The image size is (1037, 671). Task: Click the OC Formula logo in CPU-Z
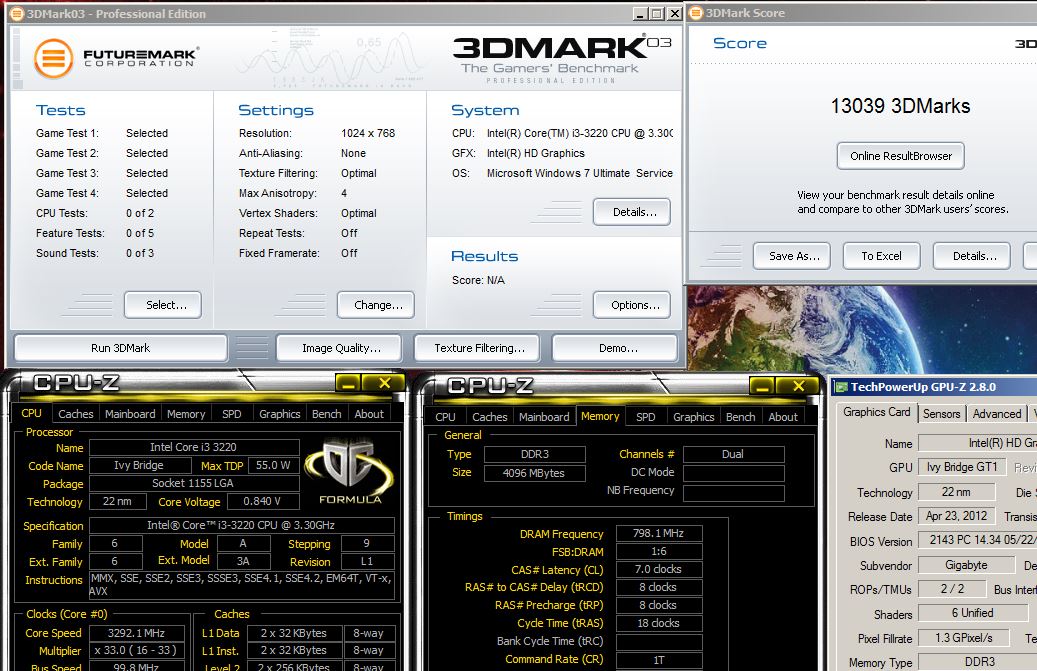click(x=349, y=472)
